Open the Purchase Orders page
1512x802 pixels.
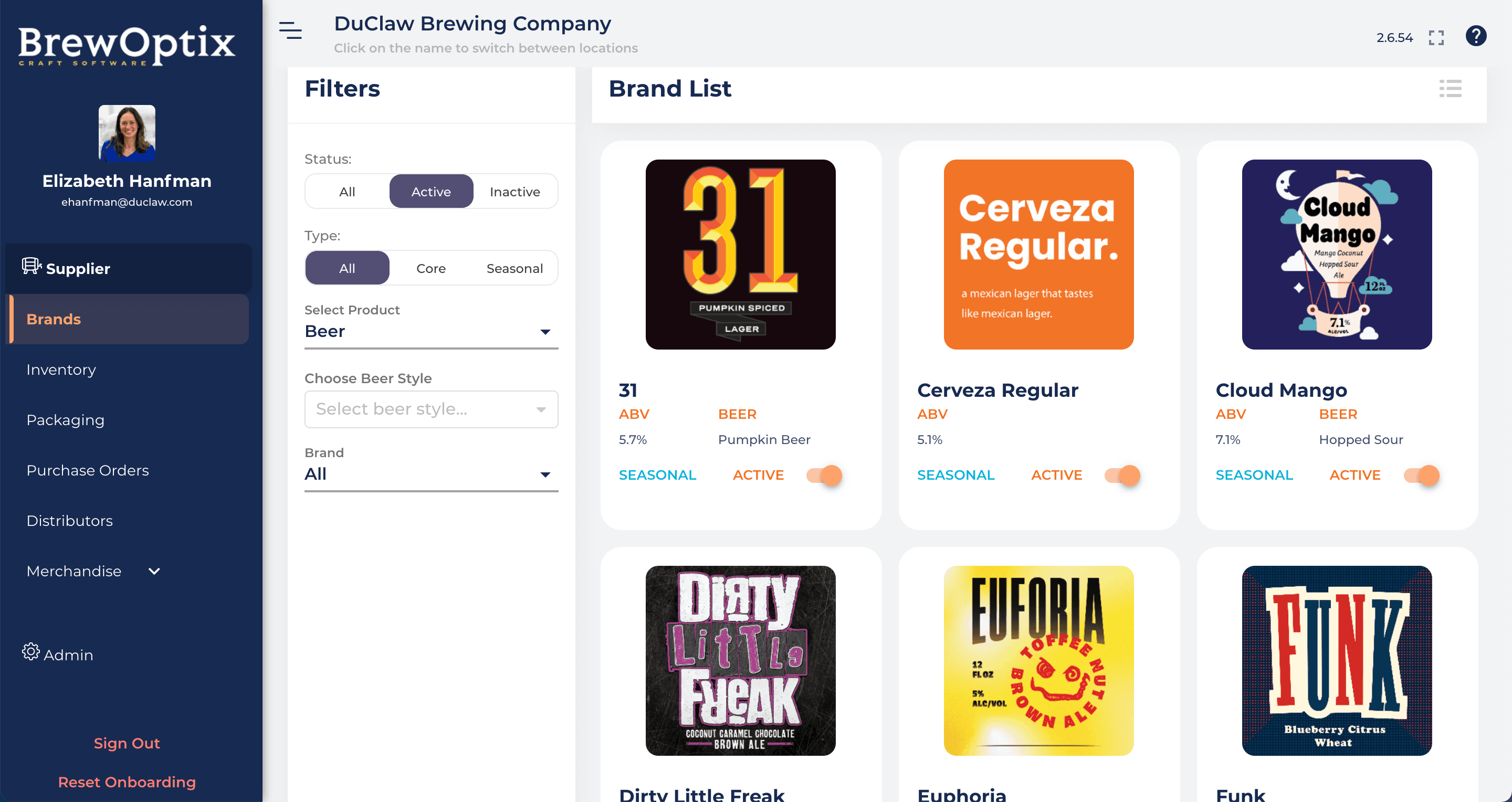coord(88,470)
